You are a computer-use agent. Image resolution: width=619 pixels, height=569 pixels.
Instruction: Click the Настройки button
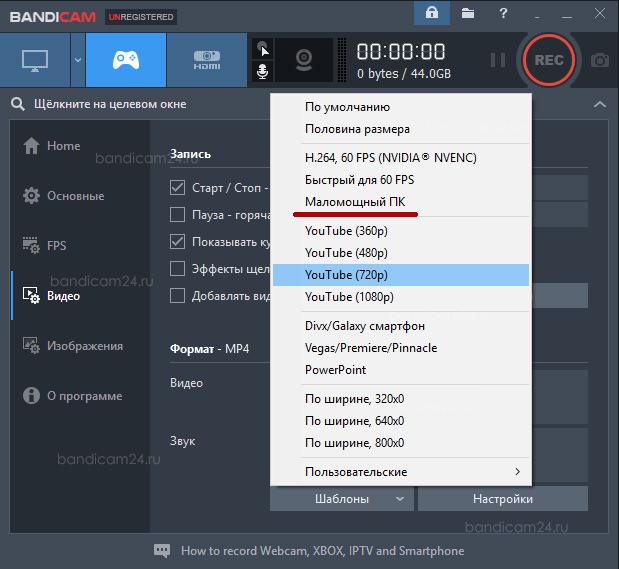pyautogui.click(x=503, y=499)
